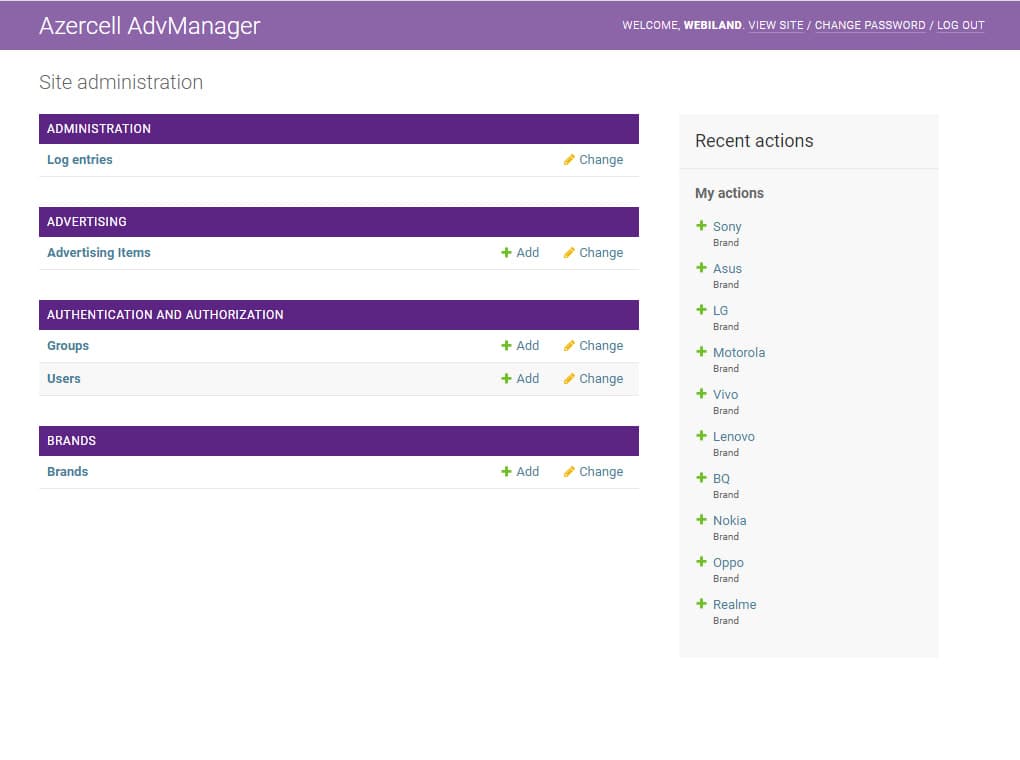The image size is (1020, 760).
Task: Select the Oppo brand in recent actions
Action: (x=729, y=563)
